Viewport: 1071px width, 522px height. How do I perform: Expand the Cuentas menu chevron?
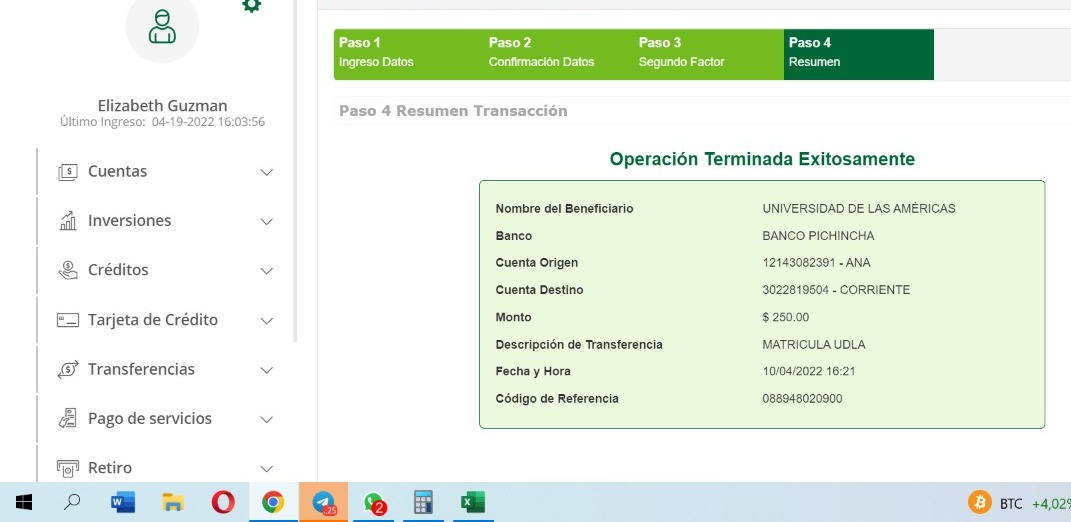[267, 172]
